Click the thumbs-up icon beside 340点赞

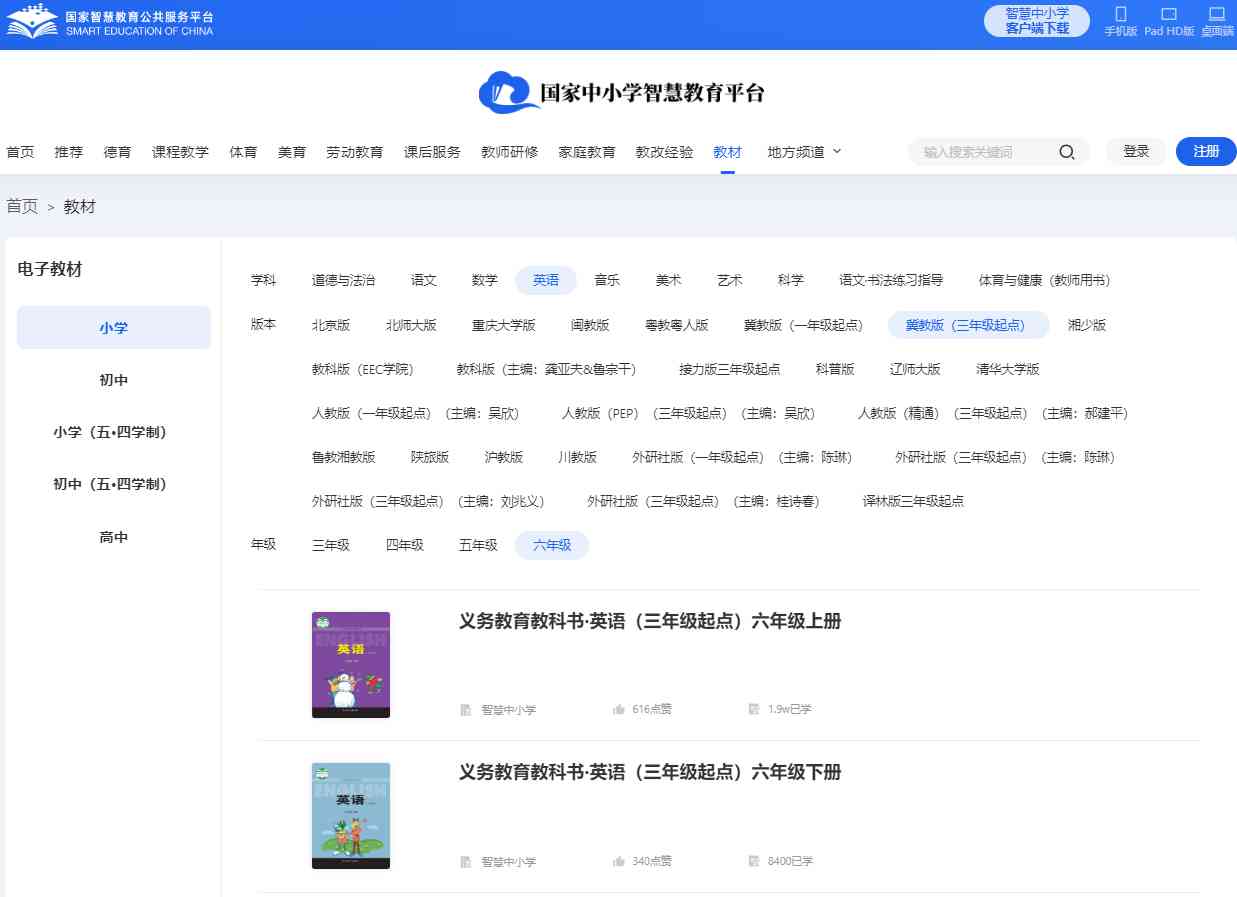pyautogui.click(x=619, y=861)
